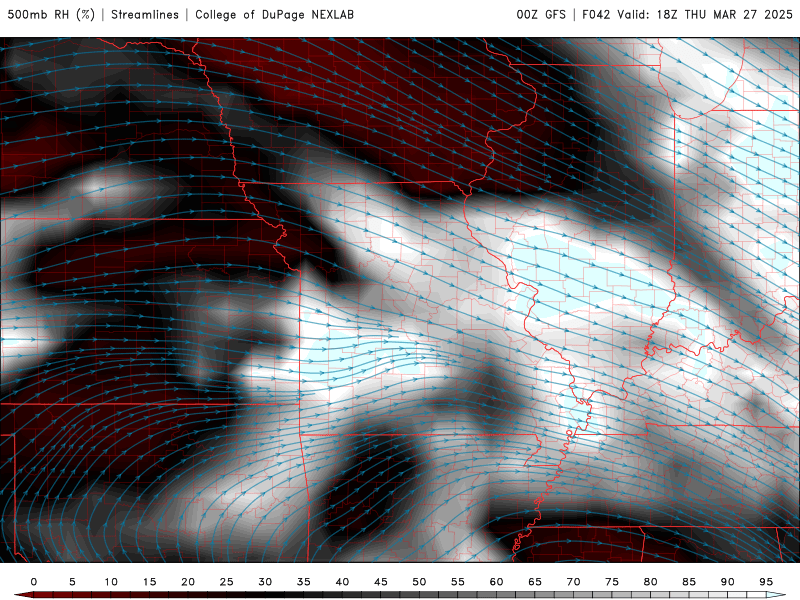The width and height of the screenshot is (800, 600).
Task: Click the 70 value on the color scale
Action: [573, 582]
